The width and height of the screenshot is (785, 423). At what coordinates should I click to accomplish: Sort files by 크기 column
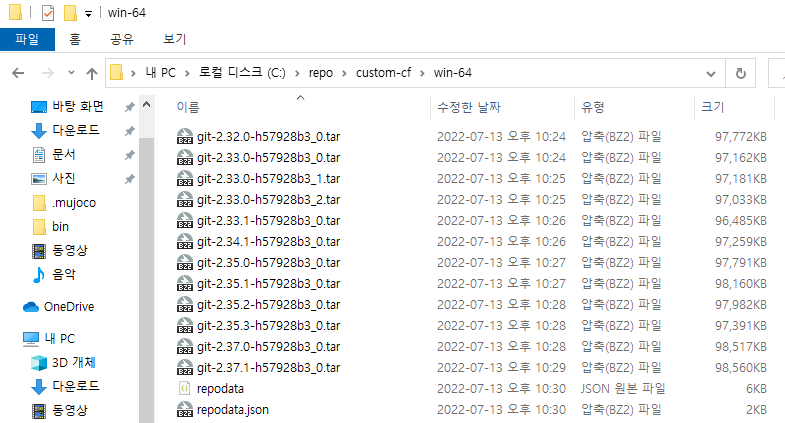(712, 107)
